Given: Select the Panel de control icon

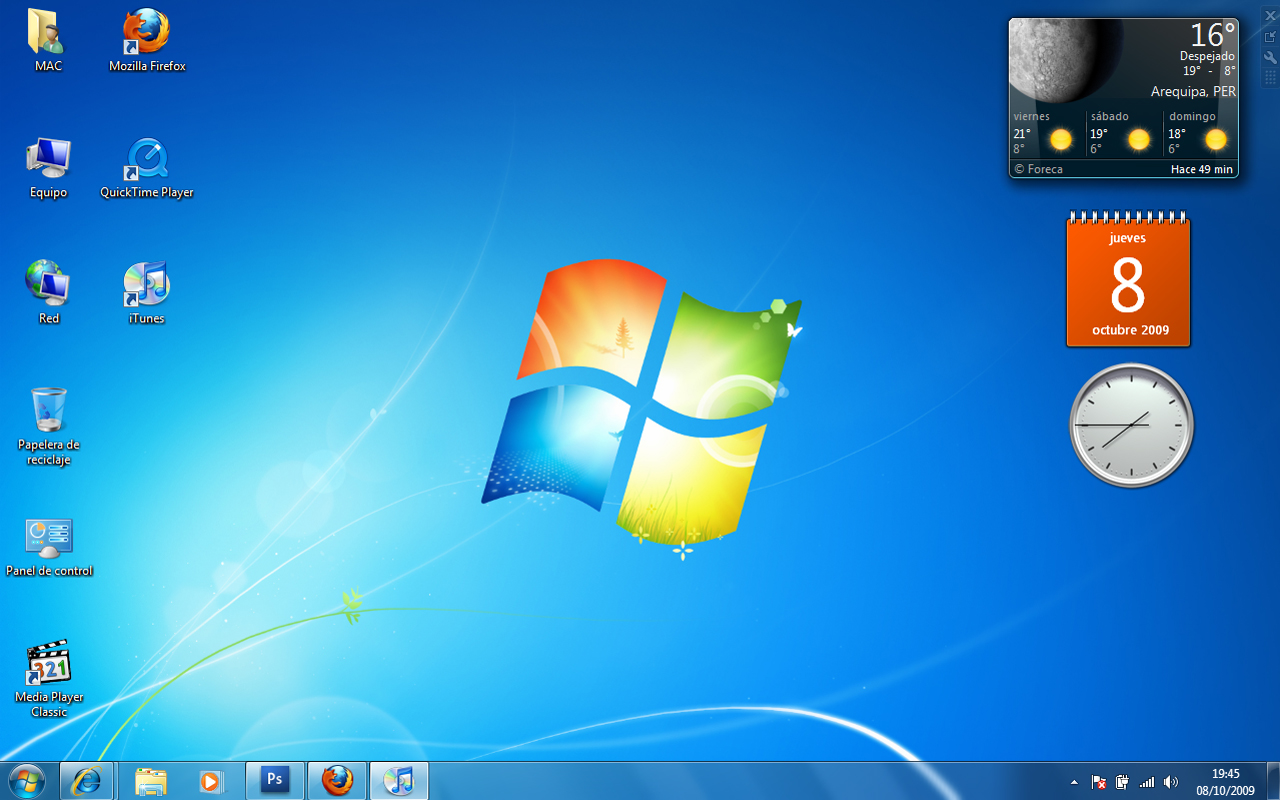Looking at the screenshot, I should click(x=48, y=547).
